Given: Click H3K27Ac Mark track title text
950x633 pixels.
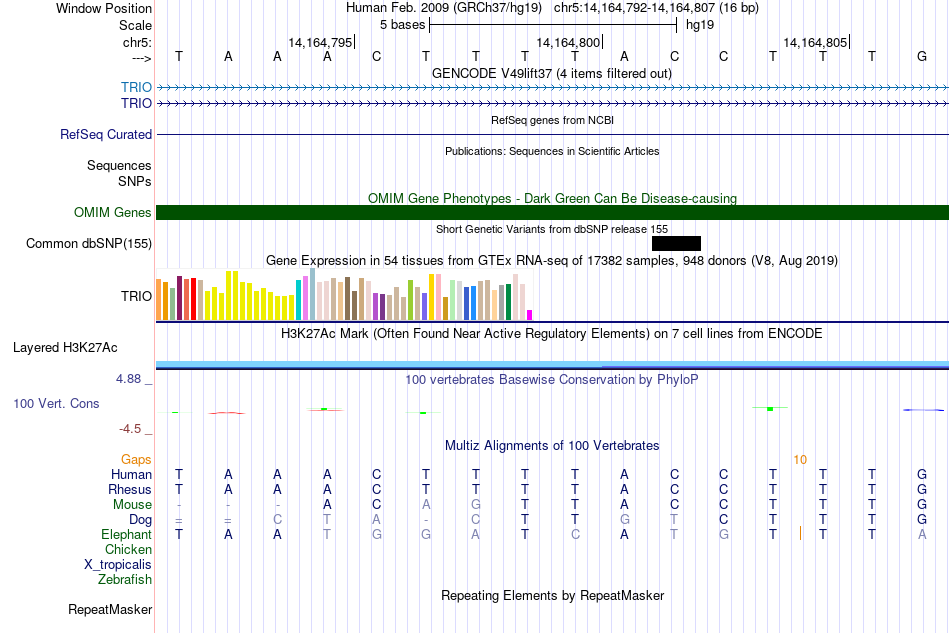Looking at the screenshot, I should pos(552,334).
